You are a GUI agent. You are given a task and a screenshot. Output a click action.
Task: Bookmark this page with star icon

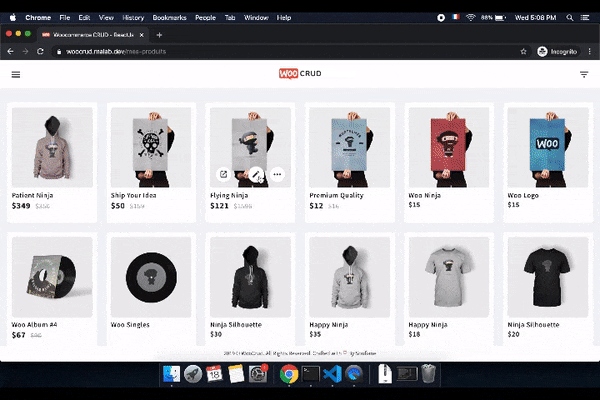point(523,51)
